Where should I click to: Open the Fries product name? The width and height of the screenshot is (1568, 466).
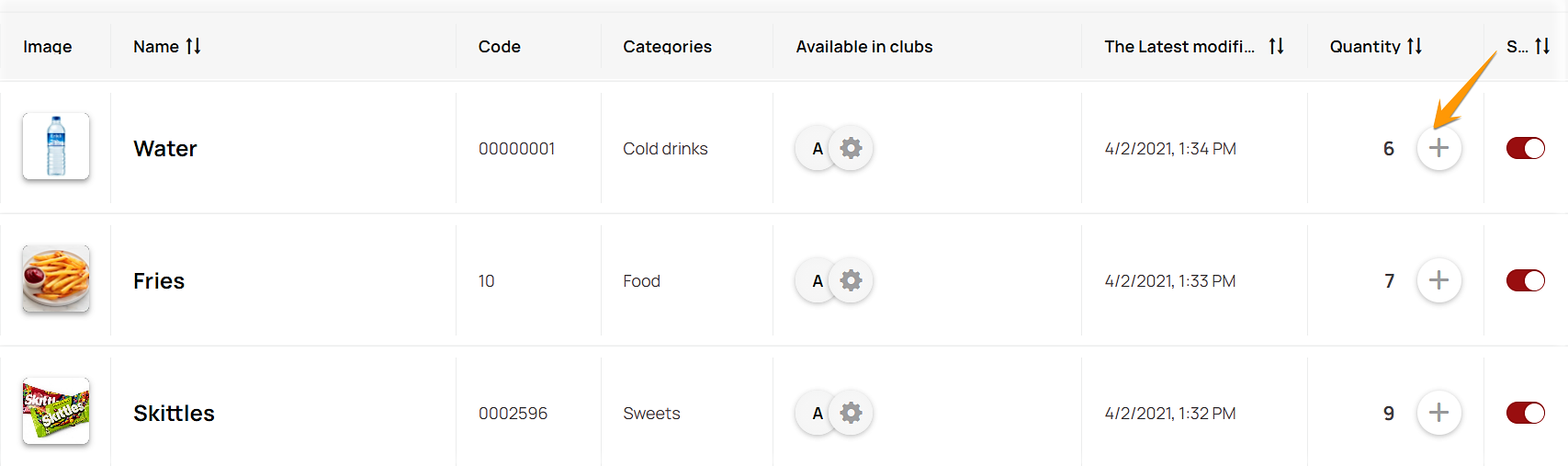(x=159, y=281)
